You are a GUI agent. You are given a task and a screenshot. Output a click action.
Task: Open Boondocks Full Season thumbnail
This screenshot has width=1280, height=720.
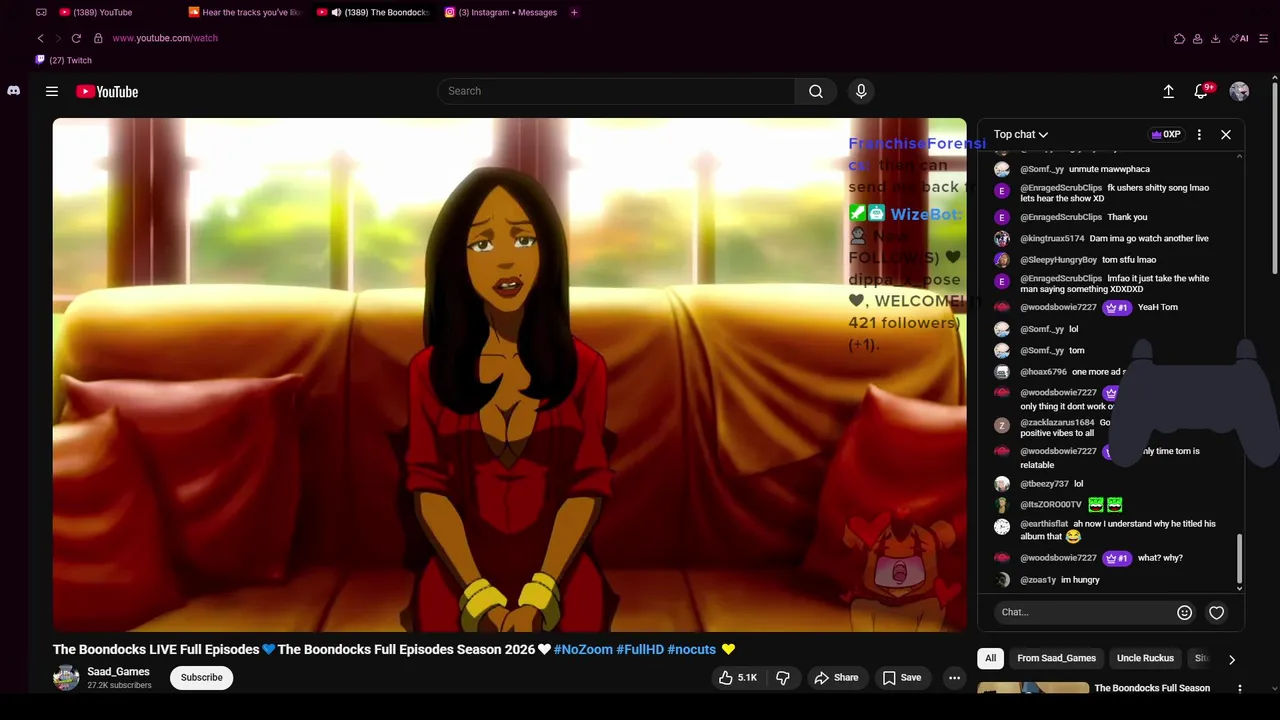pos(1033,688)
